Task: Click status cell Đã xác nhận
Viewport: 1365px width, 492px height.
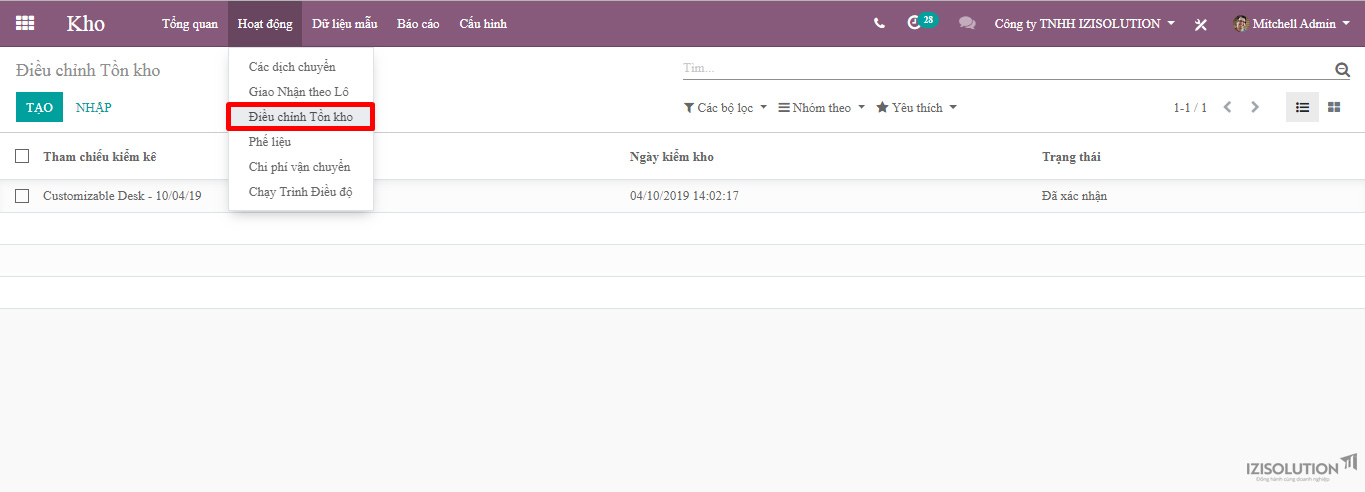Action: (x=1074, y=196)
